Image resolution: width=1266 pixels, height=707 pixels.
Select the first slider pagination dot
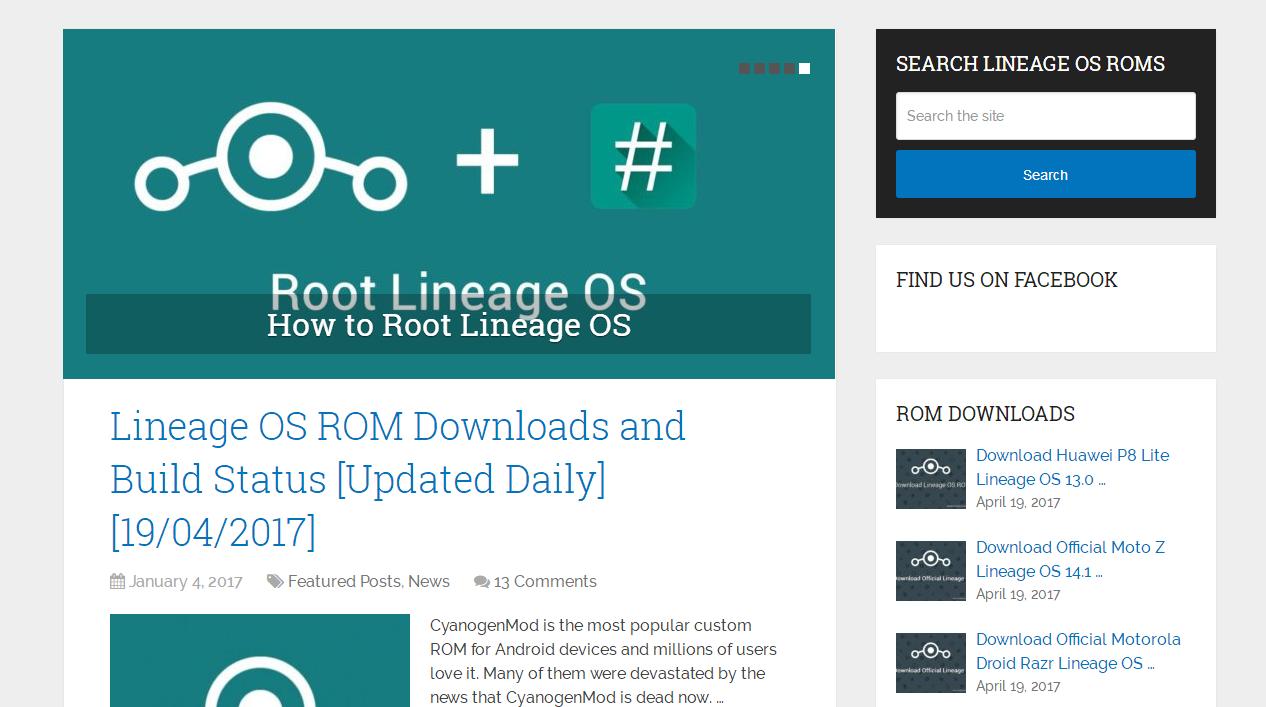point(744,68)
